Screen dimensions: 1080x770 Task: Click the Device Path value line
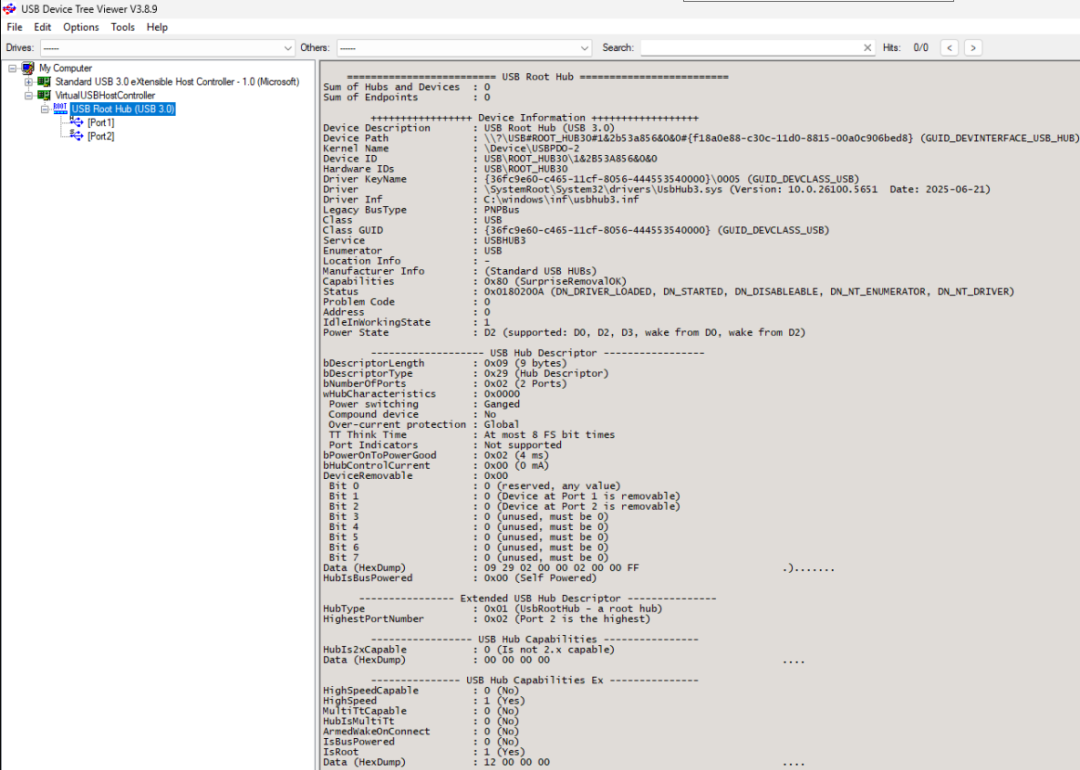click(x=701, y=138)
